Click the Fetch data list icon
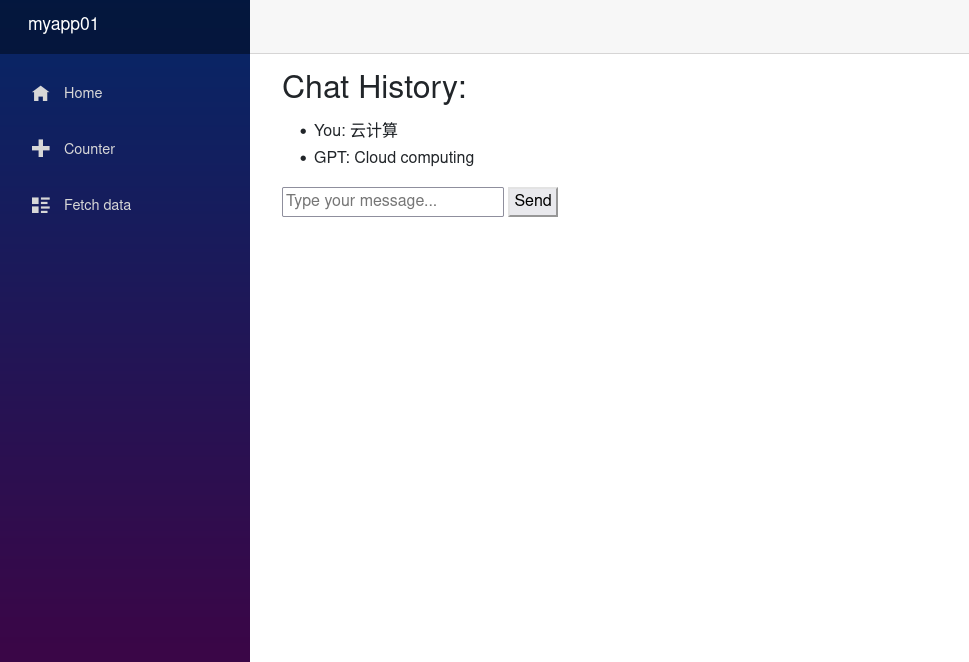The width and height of the screenshot is (969, 662). click(41, 205)
